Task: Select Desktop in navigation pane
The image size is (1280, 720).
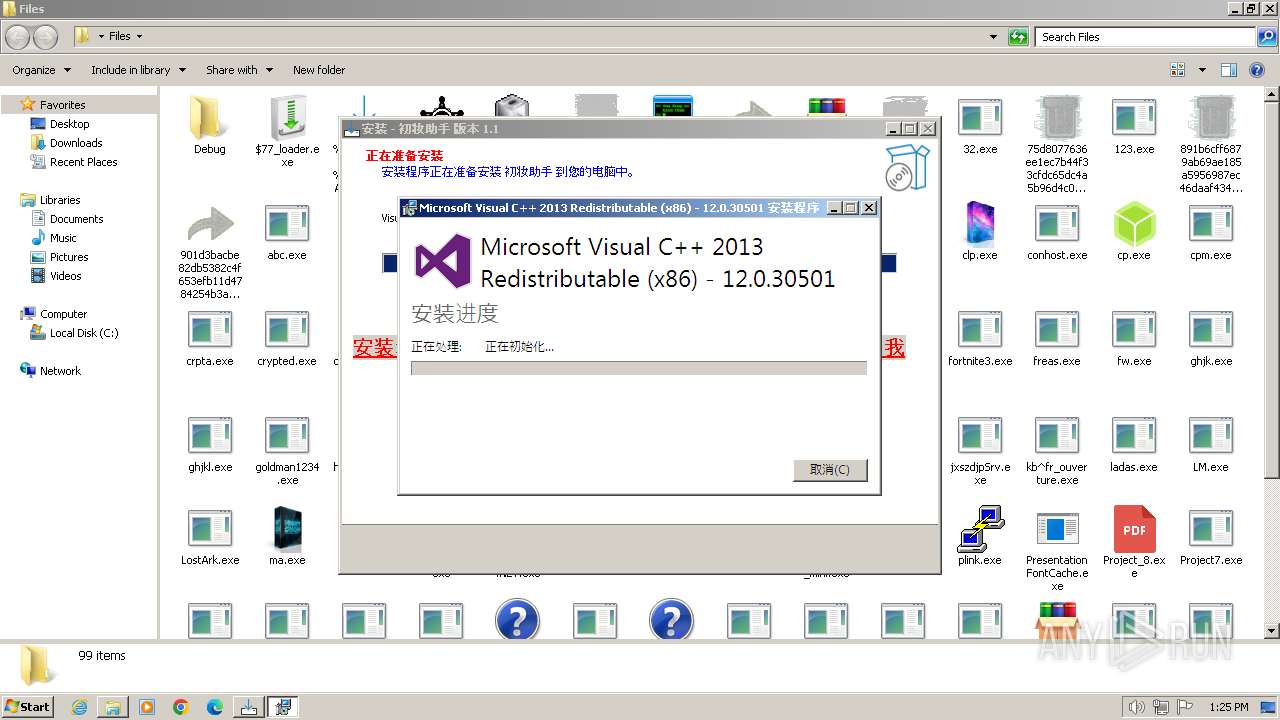Action: click(69, 124)
